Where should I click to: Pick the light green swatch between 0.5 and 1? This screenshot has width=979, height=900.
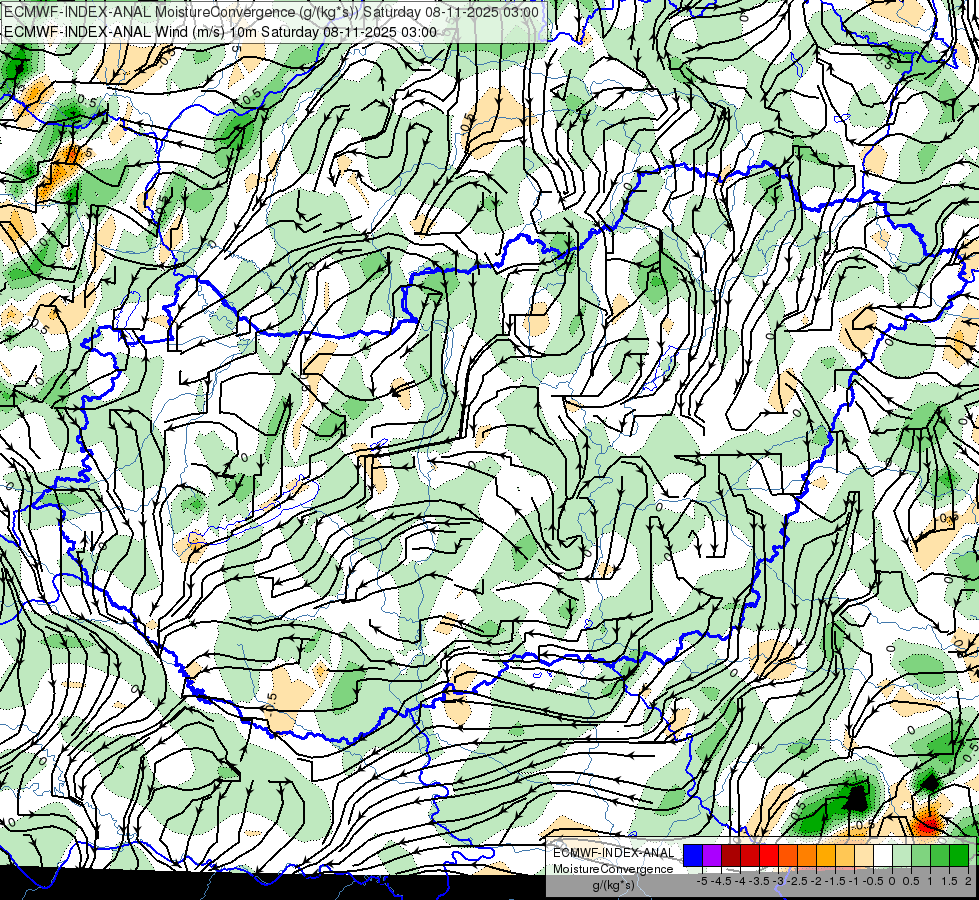coord(921,856)
